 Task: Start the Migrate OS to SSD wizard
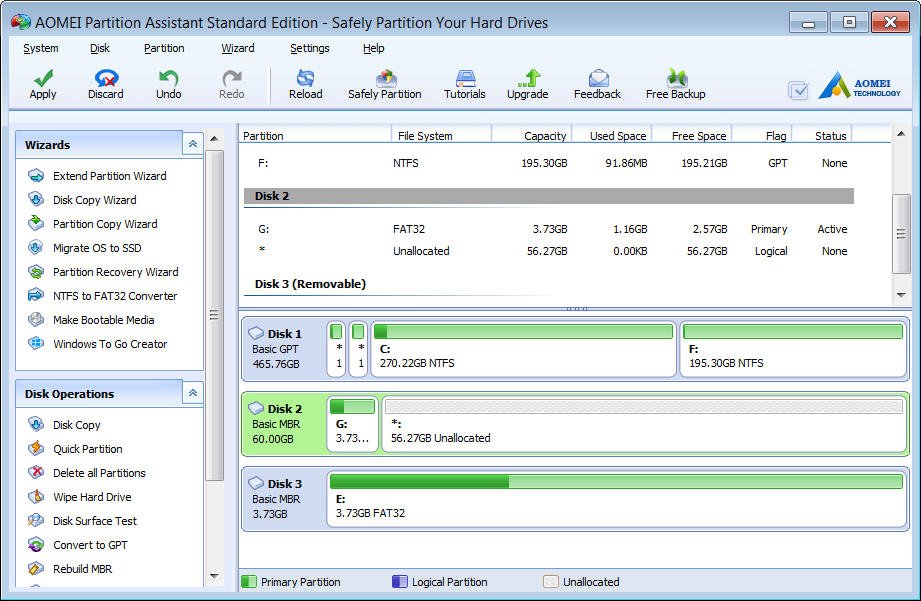point(96,248)
